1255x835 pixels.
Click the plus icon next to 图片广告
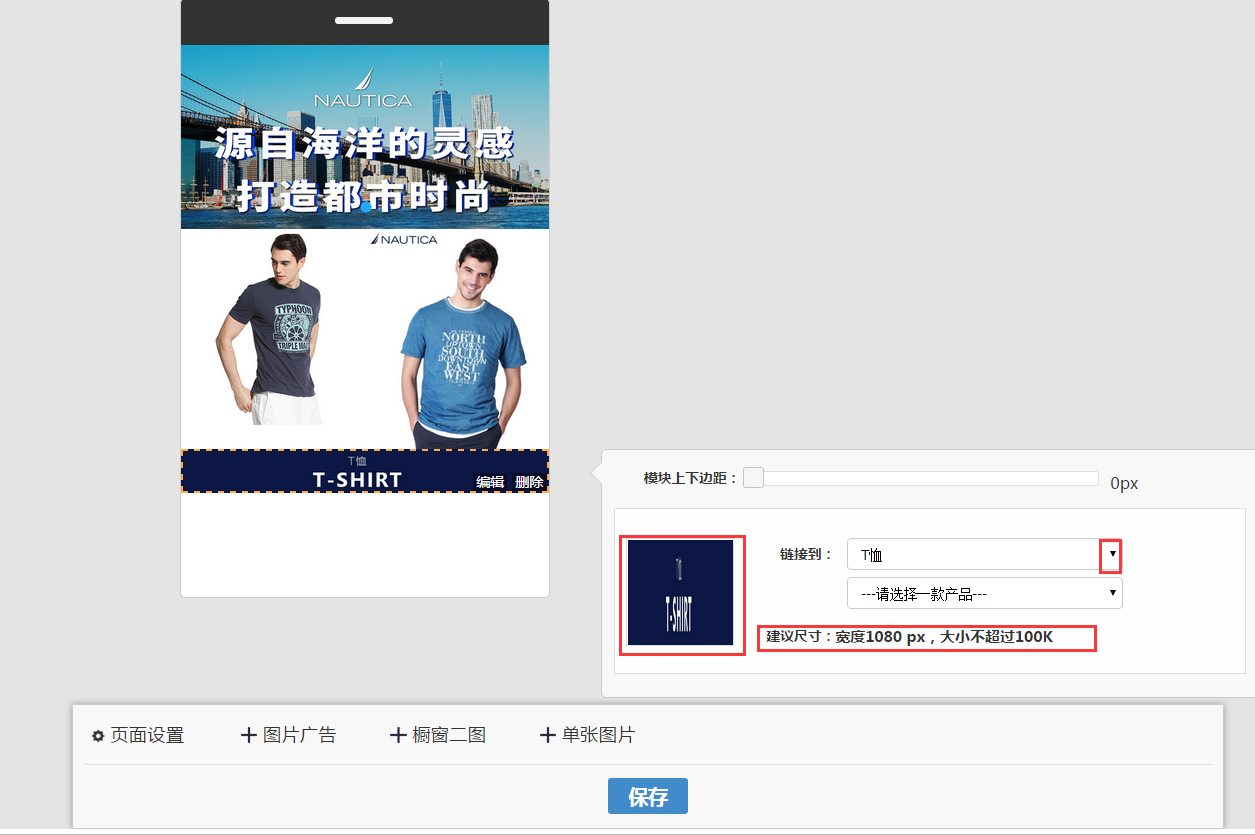click(x=249, y=735)
